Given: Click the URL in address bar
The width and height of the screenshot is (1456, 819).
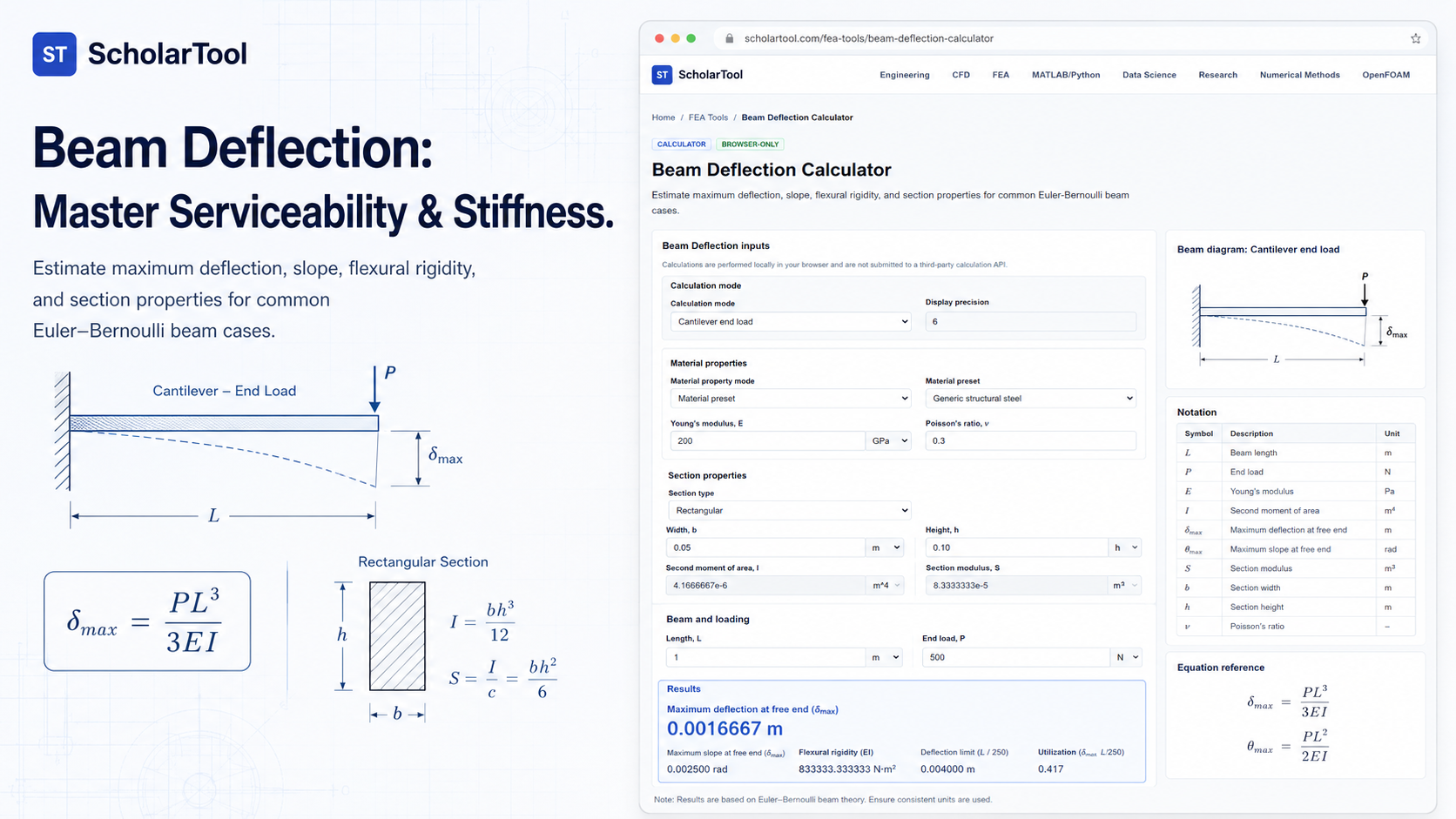Looking at the screenshot, I should point(868,38).
